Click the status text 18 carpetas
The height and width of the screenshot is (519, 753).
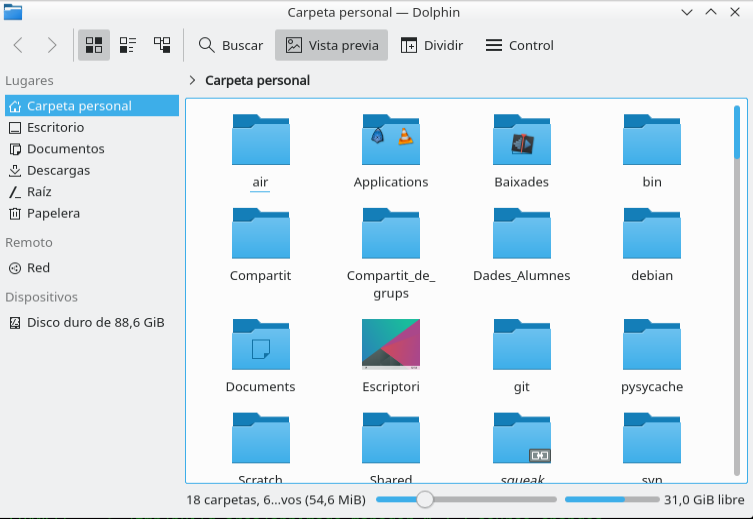(x=276, y=500)
